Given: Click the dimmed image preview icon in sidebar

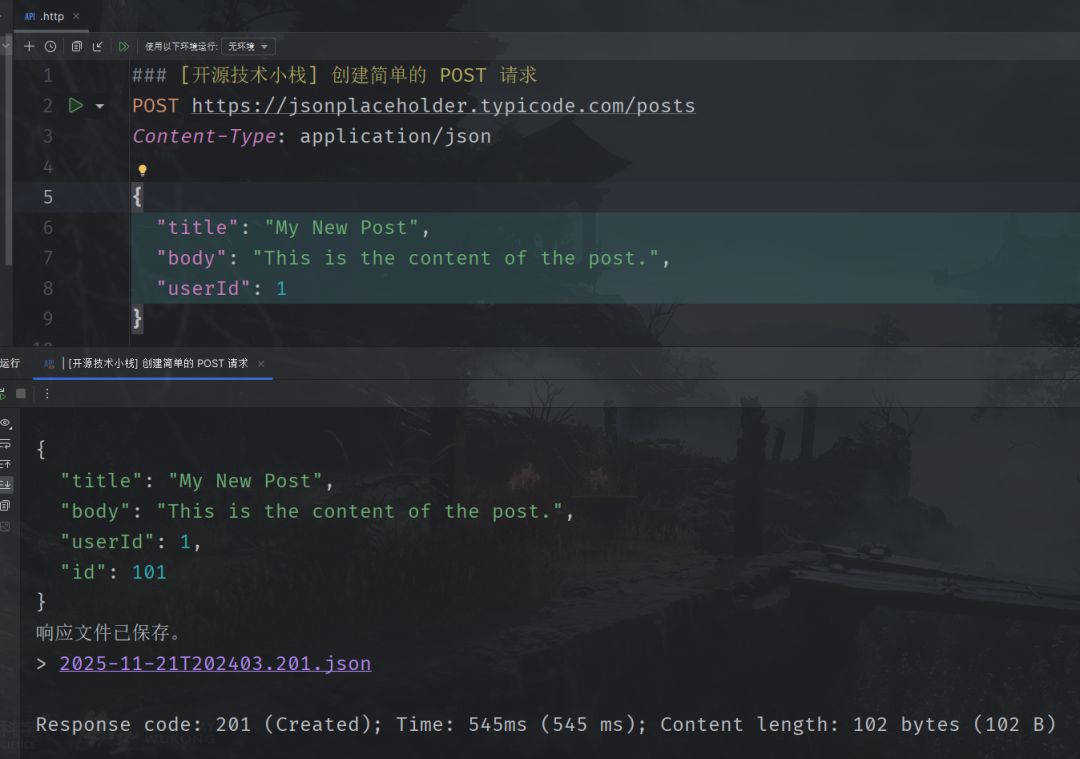Looking at the screenshot, I should pos(6,527).
